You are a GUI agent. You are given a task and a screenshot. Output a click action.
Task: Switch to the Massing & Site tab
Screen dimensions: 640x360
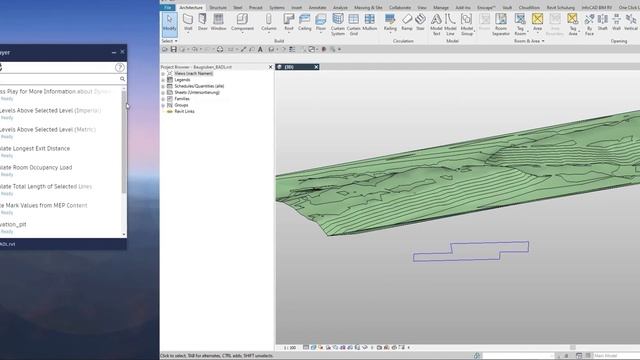(x=368, y=7)
